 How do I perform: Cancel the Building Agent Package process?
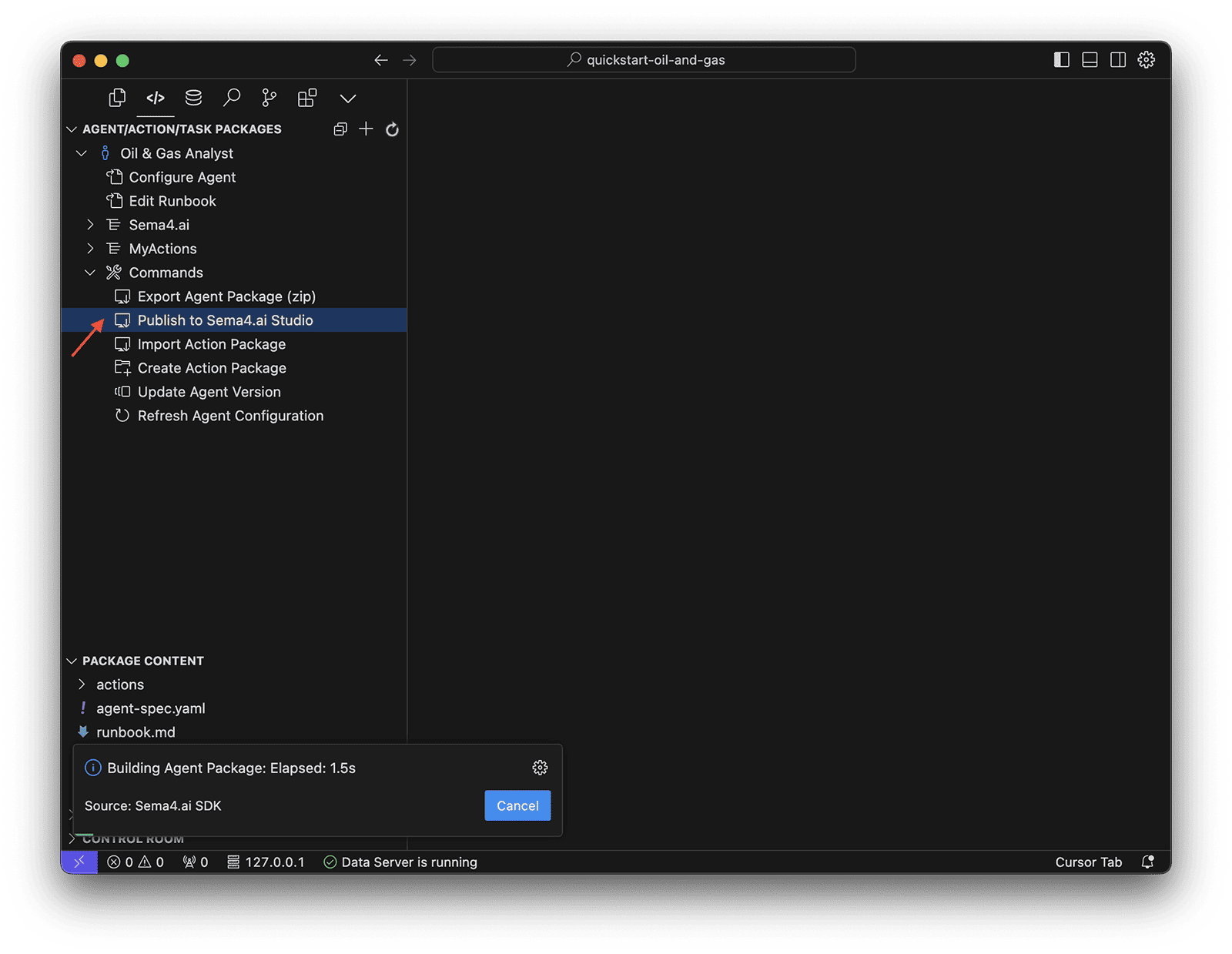click(x=517, y=805)
